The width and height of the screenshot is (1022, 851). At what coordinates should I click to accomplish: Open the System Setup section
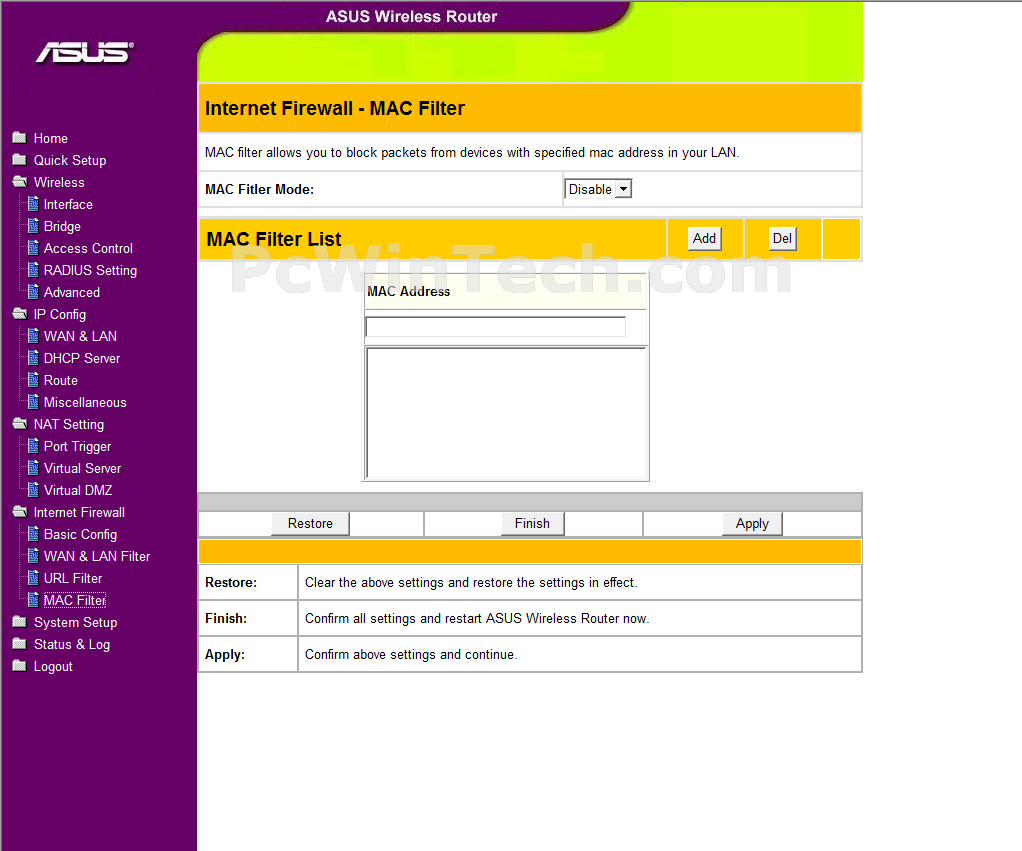coord(76,623)
